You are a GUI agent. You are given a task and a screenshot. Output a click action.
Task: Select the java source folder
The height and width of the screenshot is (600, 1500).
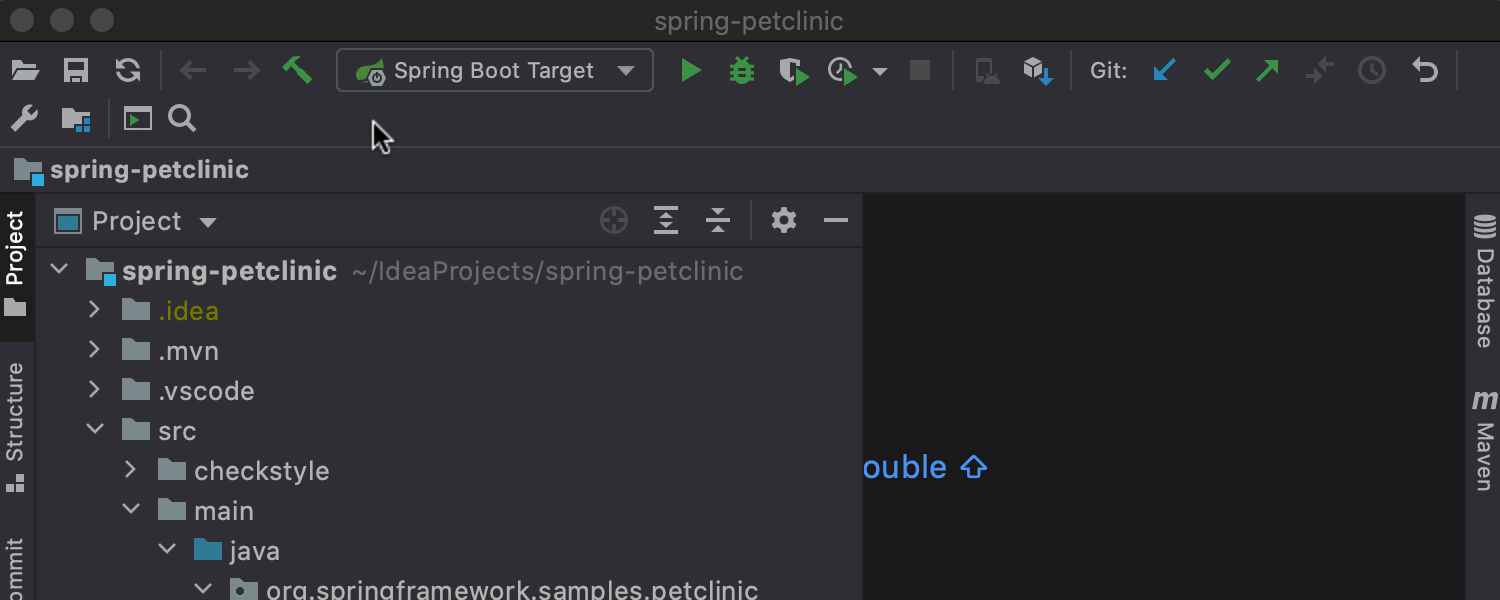[x=450, y=551]
